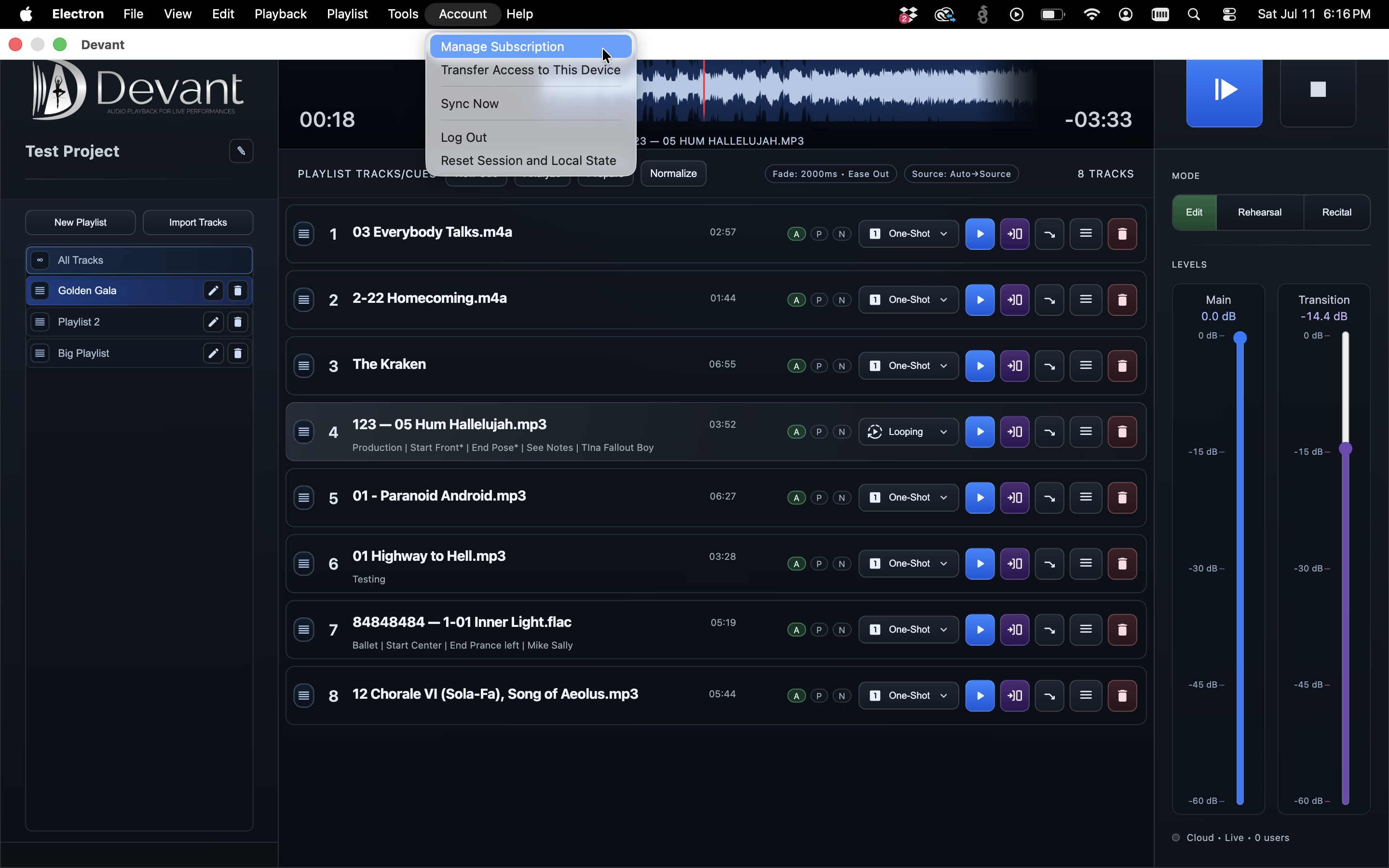Toggle the P badge on The Kraken
This screenshot has height=868, width=1389.
pos(819,366)
